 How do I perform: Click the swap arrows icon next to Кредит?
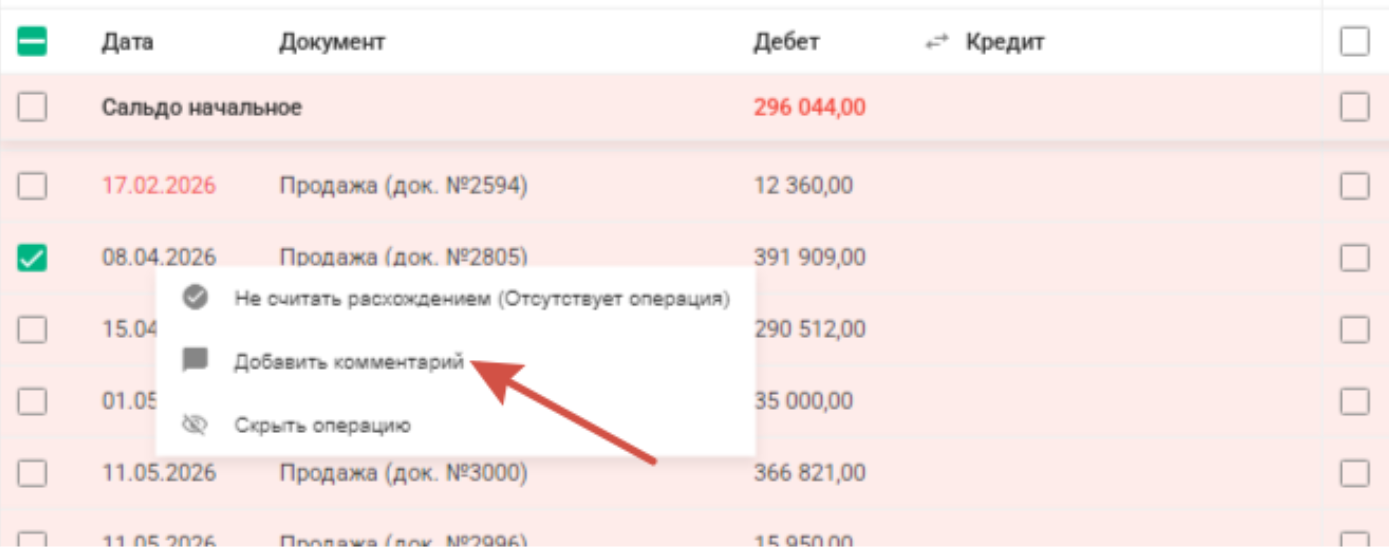point(936,42)
